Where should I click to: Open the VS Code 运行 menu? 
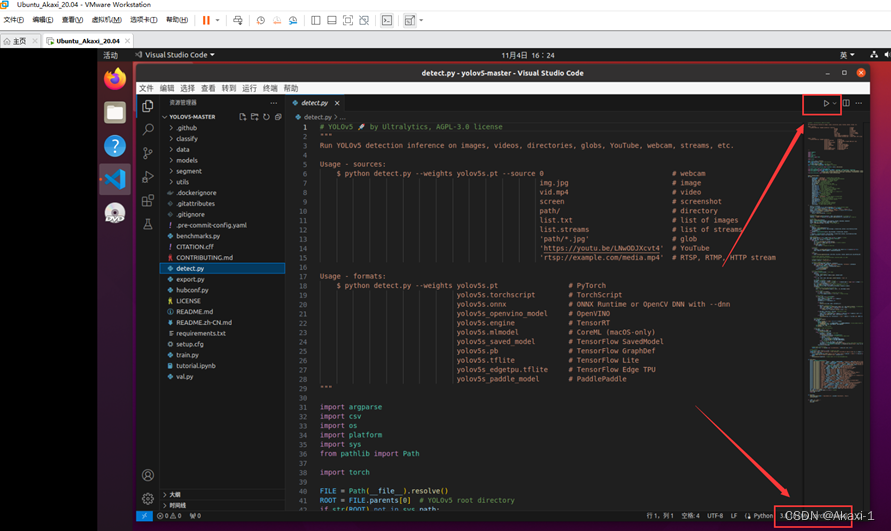[249, 88]
